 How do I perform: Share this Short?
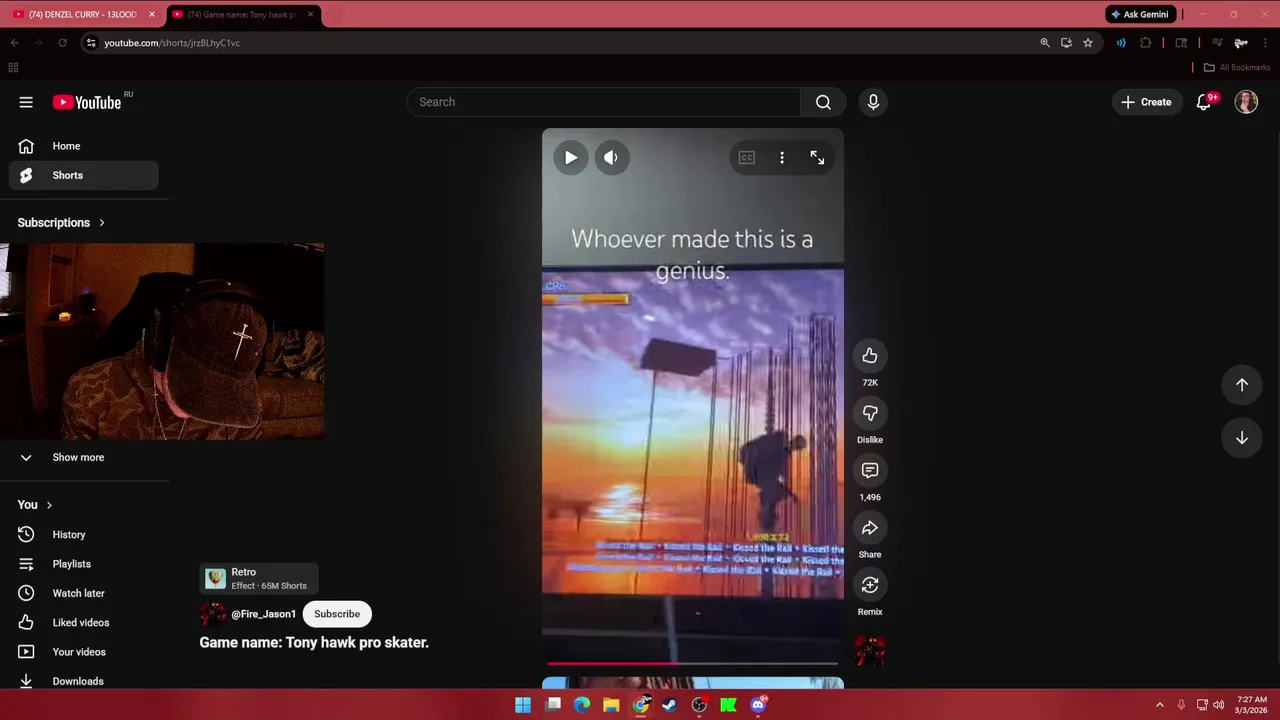870,528
